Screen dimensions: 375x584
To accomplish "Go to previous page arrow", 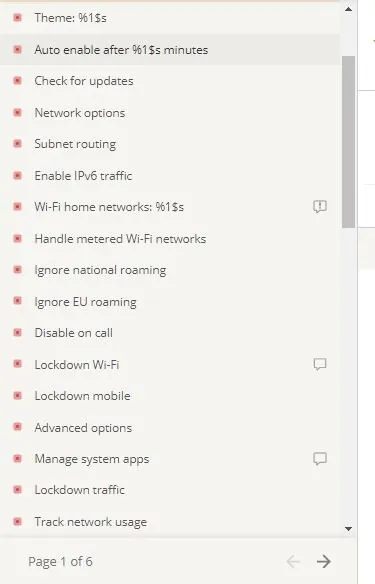I will (x=293, y=561).
